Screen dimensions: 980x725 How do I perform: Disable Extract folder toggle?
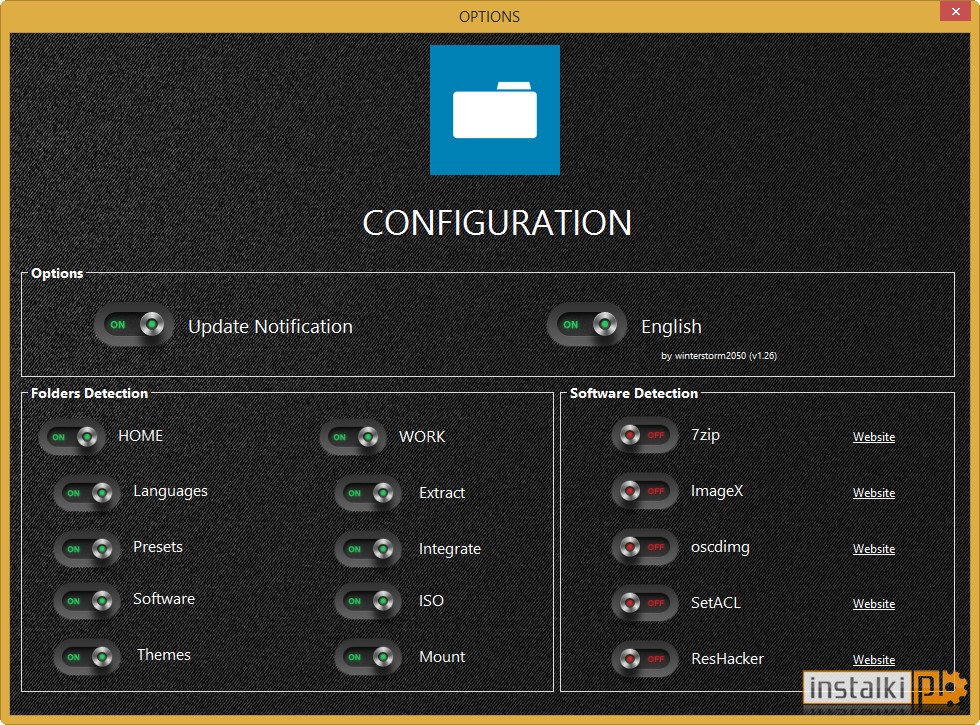coord(369,493)
